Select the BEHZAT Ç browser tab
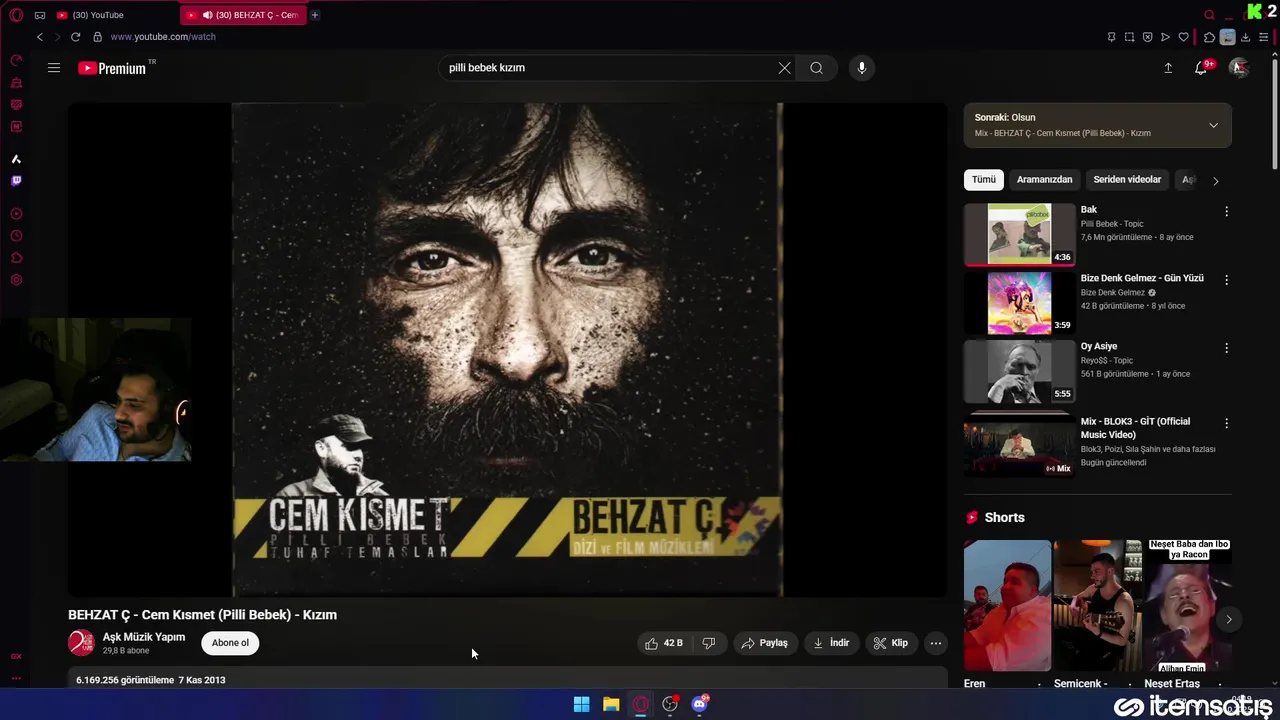This screenshot has width=1280, height=720. tap(243, 15)
